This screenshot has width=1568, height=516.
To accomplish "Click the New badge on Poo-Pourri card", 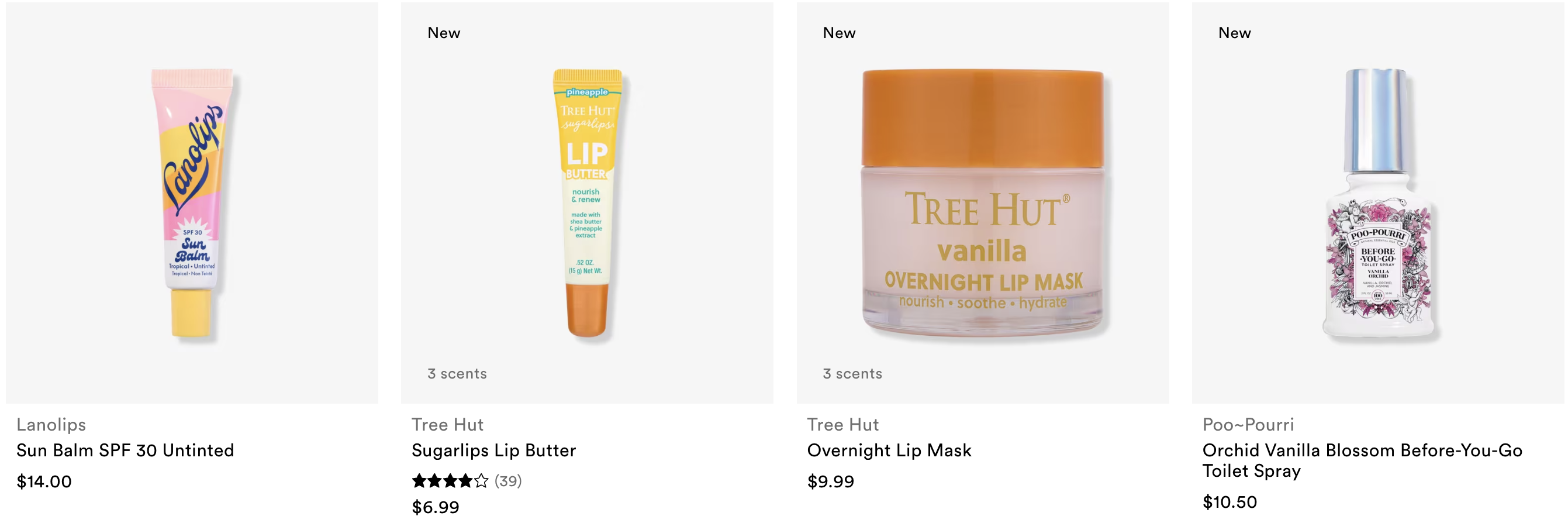I will (1234, 33).
